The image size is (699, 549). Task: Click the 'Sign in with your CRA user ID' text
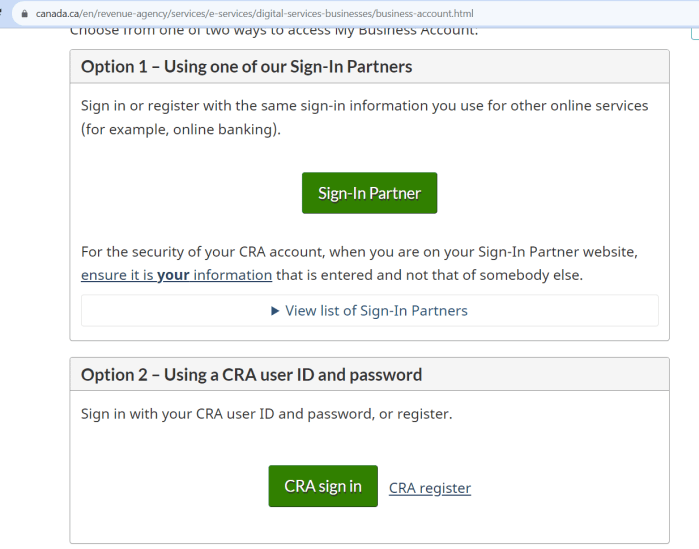tap(266, 413)
